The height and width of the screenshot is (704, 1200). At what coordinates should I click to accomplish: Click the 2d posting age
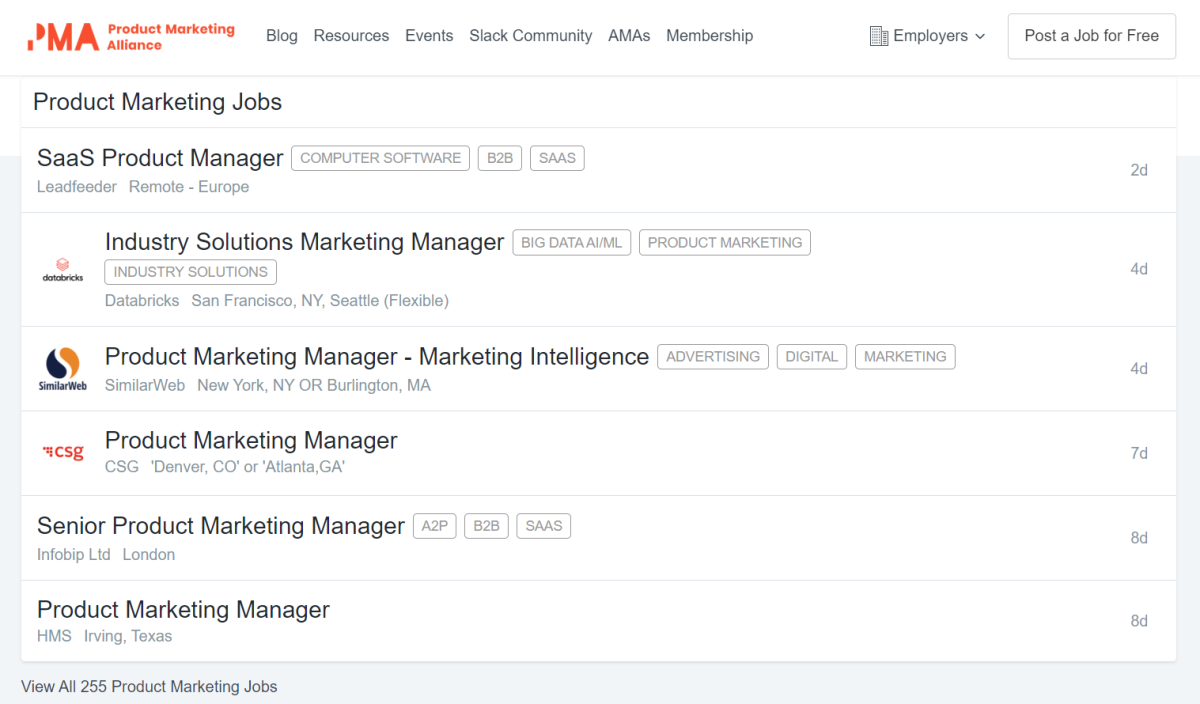1139,170
